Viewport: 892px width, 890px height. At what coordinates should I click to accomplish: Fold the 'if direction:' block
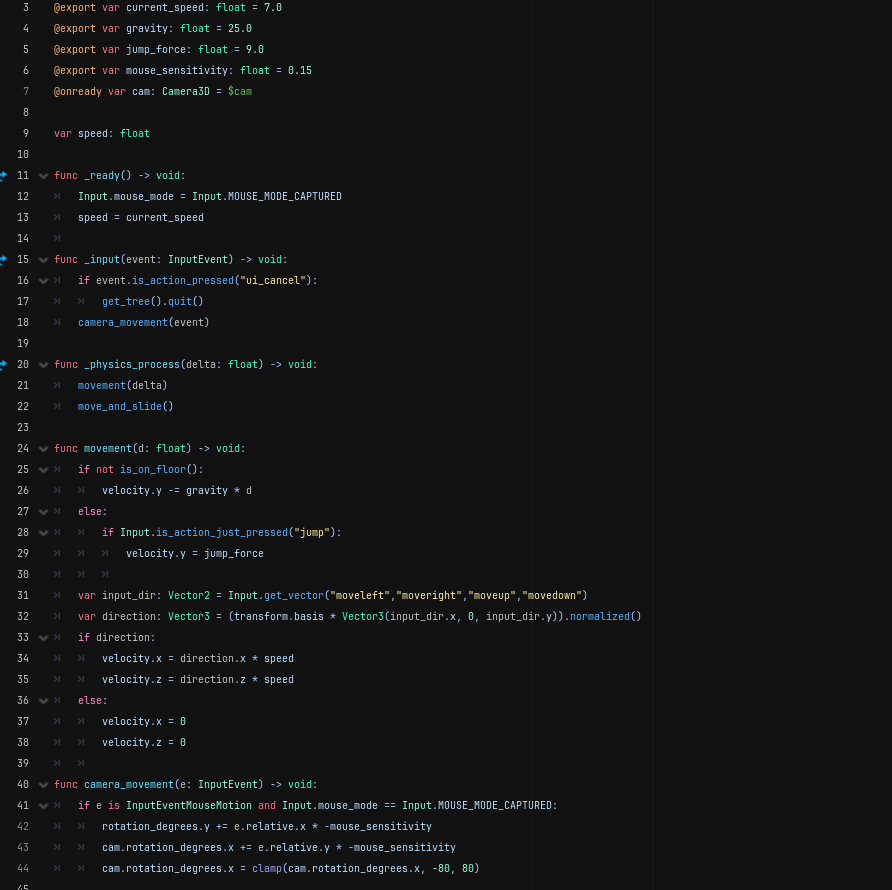(x=43, y=638)
